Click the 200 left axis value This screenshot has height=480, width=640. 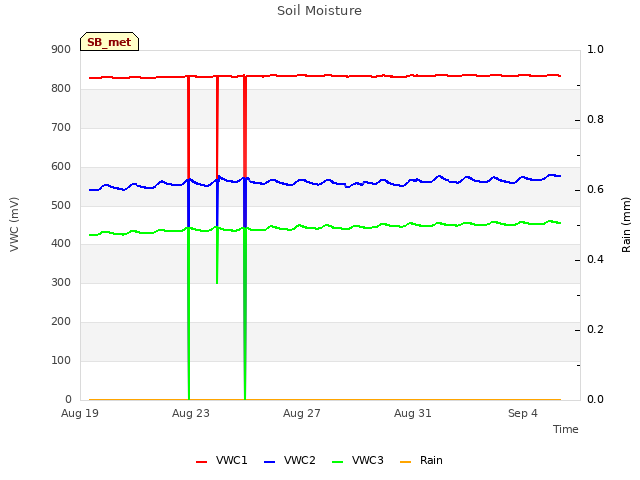tap(61, 322)
